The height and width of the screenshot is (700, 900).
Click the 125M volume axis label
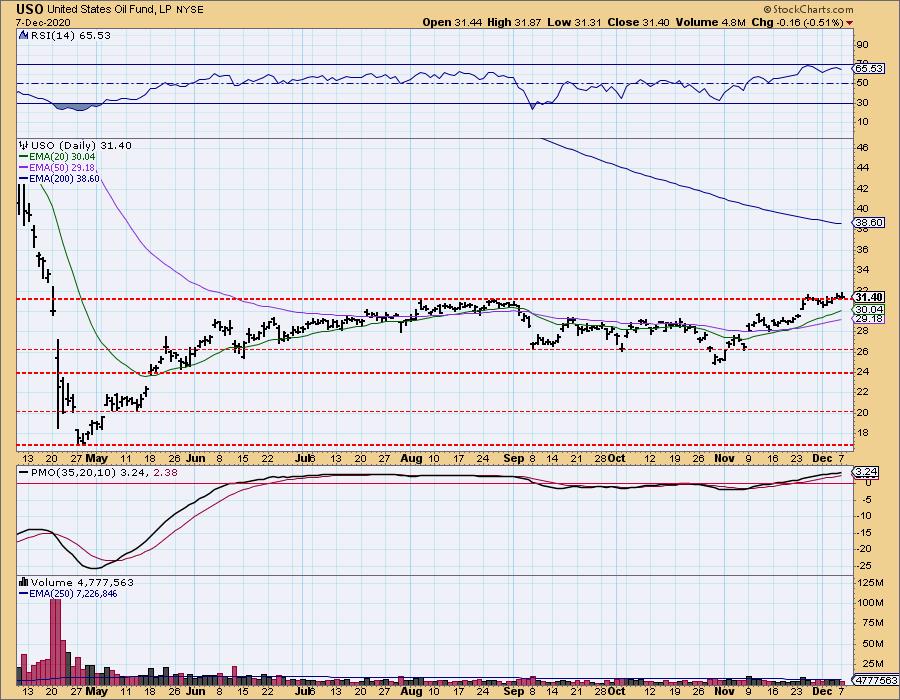tap(871, 583)
